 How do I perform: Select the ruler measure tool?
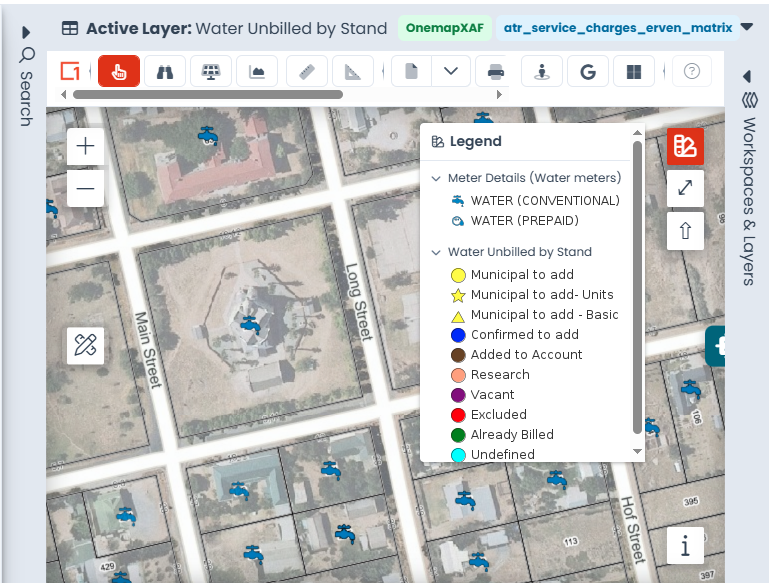point(307,72)
